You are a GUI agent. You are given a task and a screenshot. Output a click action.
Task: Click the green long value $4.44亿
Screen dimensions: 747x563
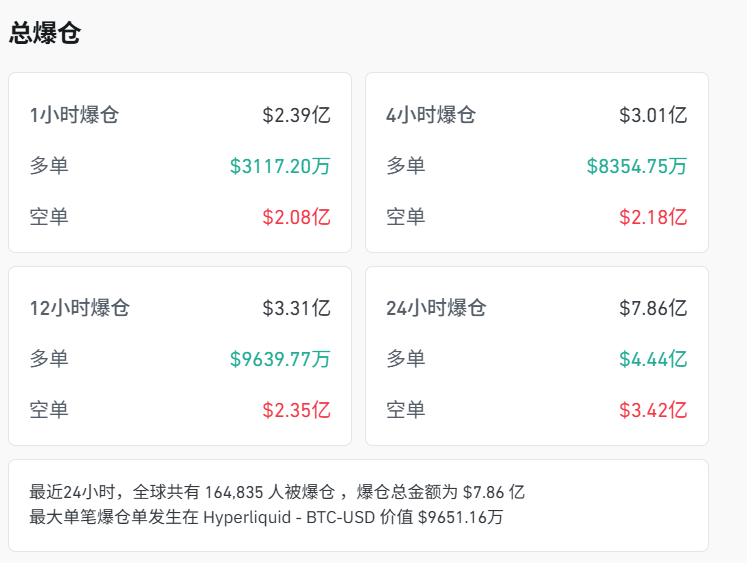(x=653, y=359)
